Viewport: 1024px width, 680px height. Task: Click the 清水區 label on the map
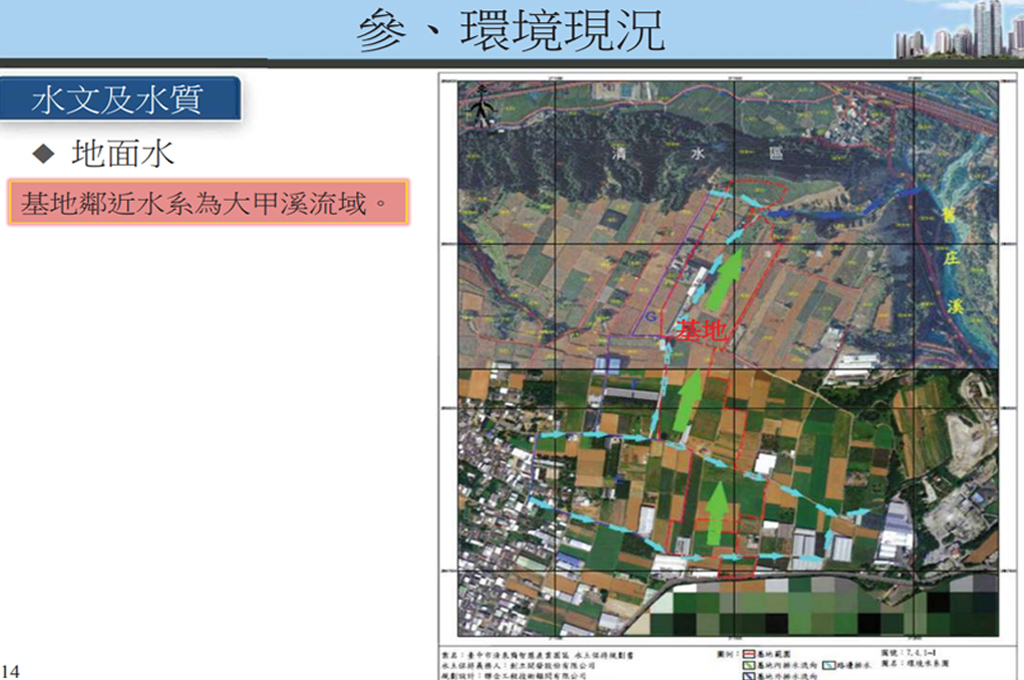[x=690, y=154]
